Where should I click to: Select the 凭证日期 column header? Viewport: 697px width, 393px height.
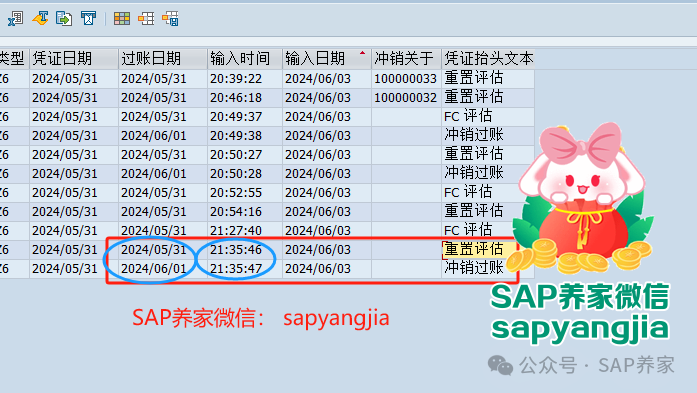[74, 58]
